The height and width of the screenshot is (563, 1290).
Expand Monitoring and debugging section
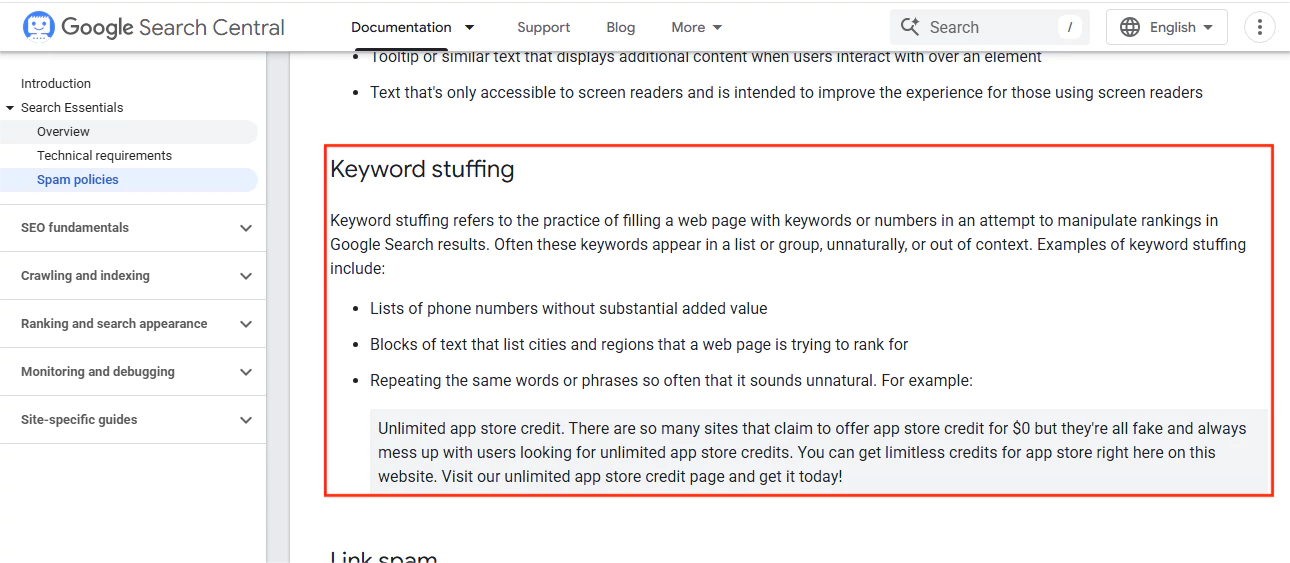tap(246, 372)
